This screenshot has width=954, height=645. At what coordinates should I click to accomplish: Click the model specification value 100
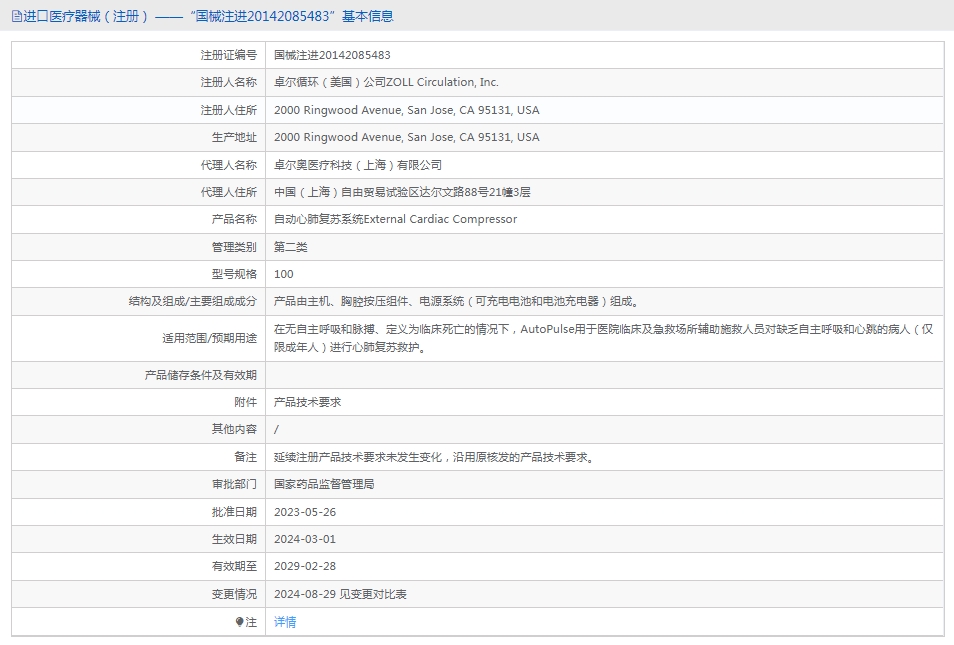tap(284, 274)
